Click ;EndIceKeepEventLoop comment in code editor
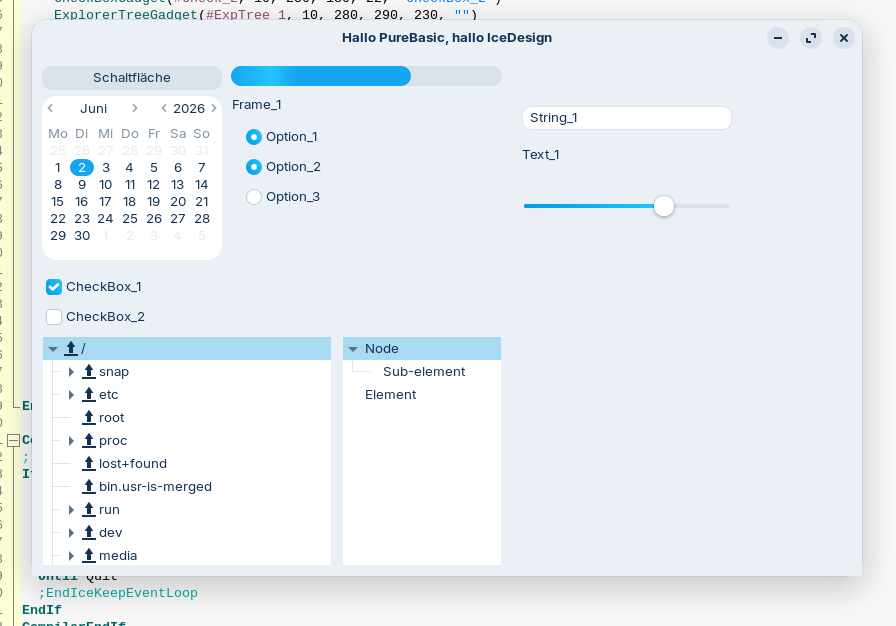The width and height of the screenshot is (896, 626). pyautogui.click(x=118, y=593)
